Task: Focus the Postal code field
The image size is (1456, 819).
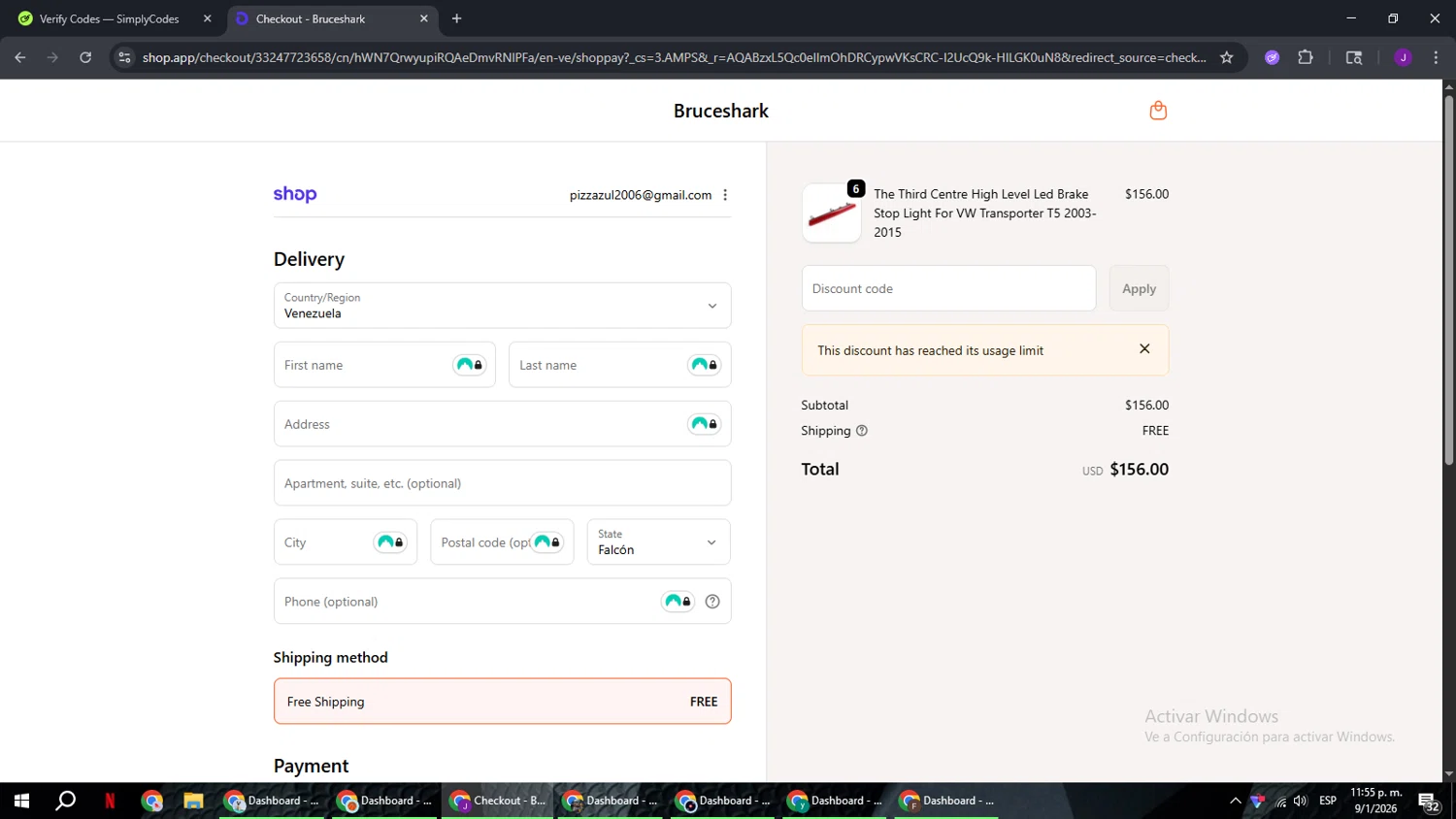Action: 502,541
